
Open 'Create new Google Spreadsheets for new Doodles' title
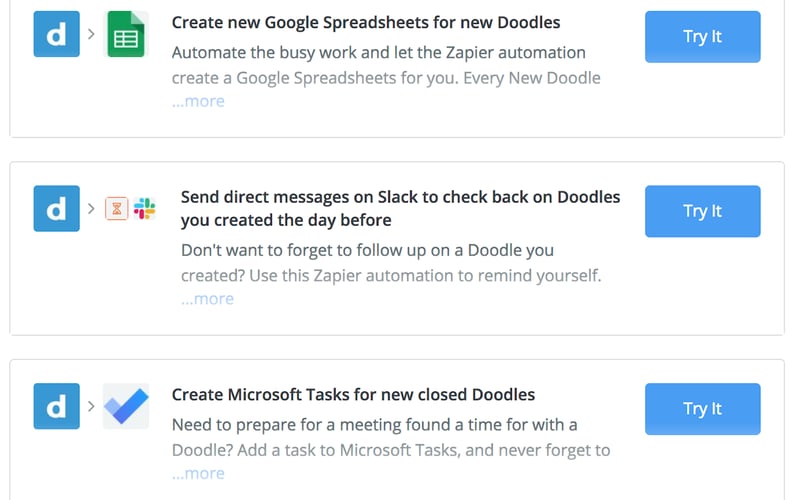[366, 22]
